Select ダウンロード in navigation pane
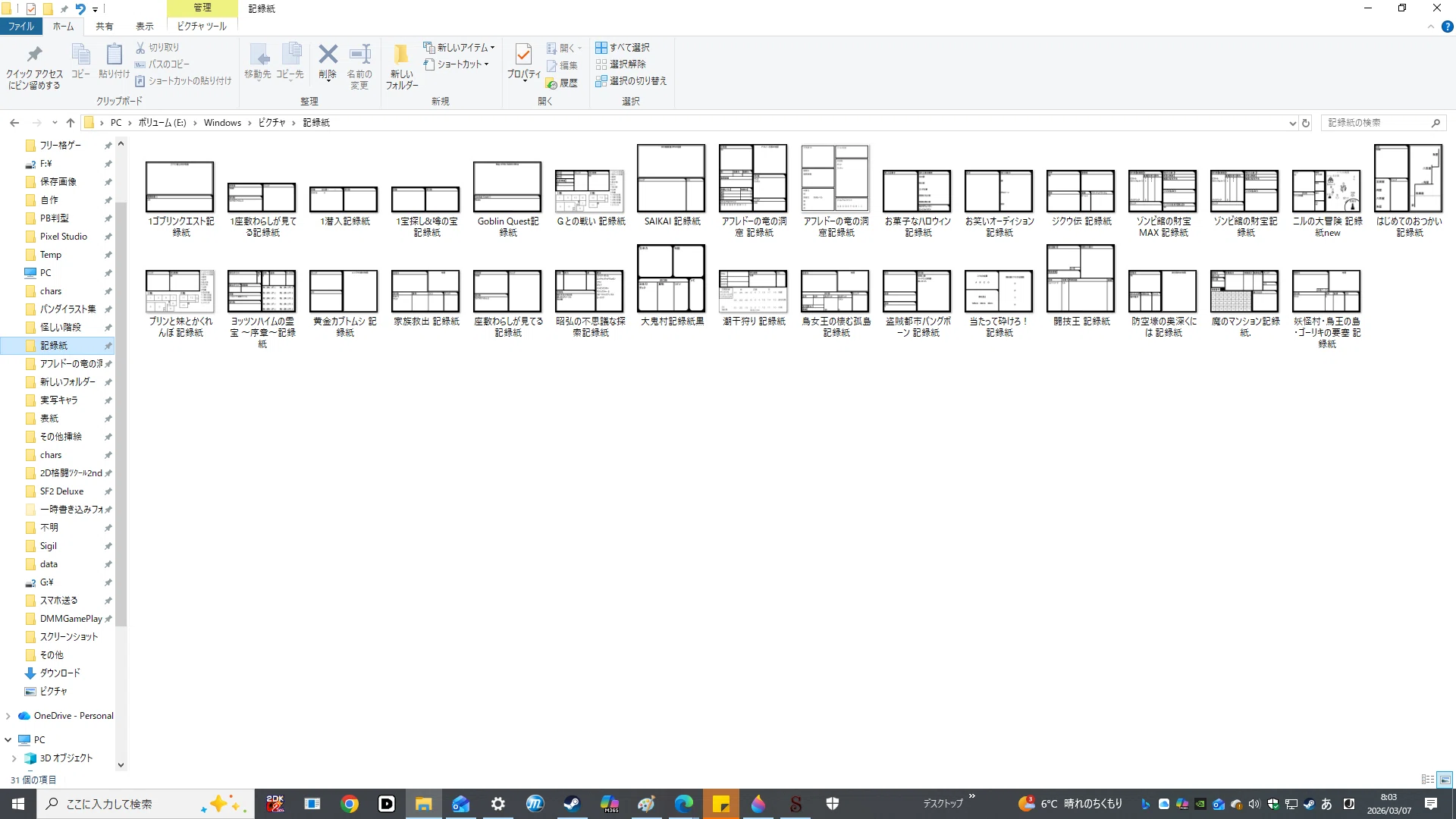The width and height of the screenshot is (1456, 819). click(x=60, y=673)
